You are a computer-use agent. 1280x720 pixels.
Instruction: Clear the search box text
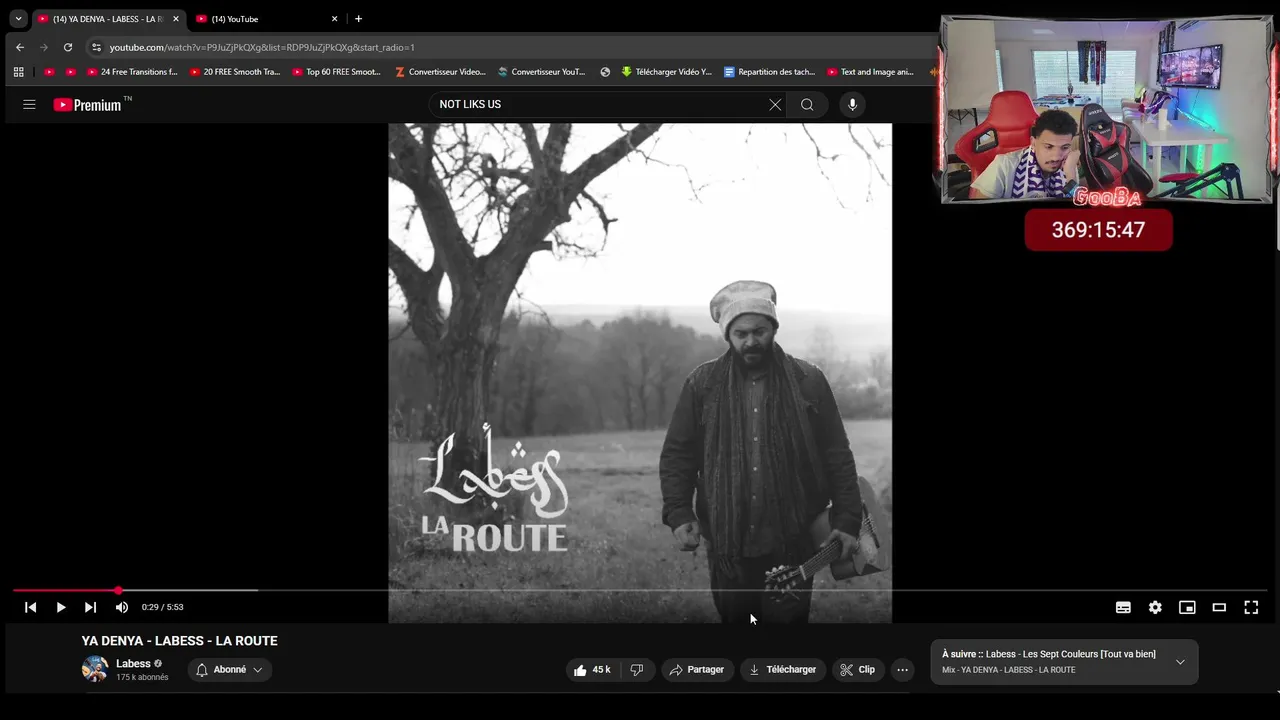coord(775,105)
